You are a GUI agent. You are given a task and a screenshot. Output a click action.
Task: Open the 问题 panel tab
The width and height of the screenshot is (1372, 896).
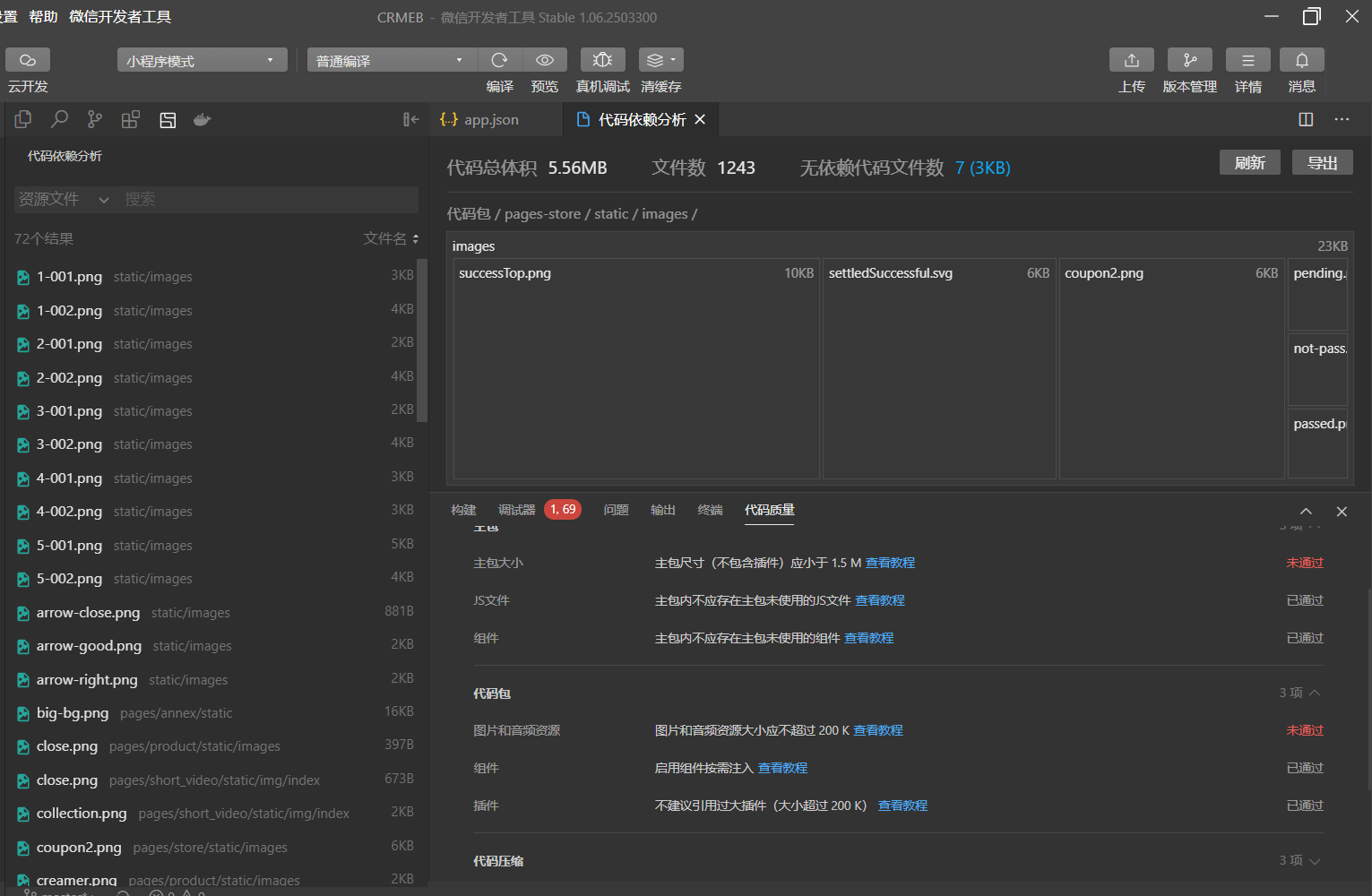click(616, 510)
